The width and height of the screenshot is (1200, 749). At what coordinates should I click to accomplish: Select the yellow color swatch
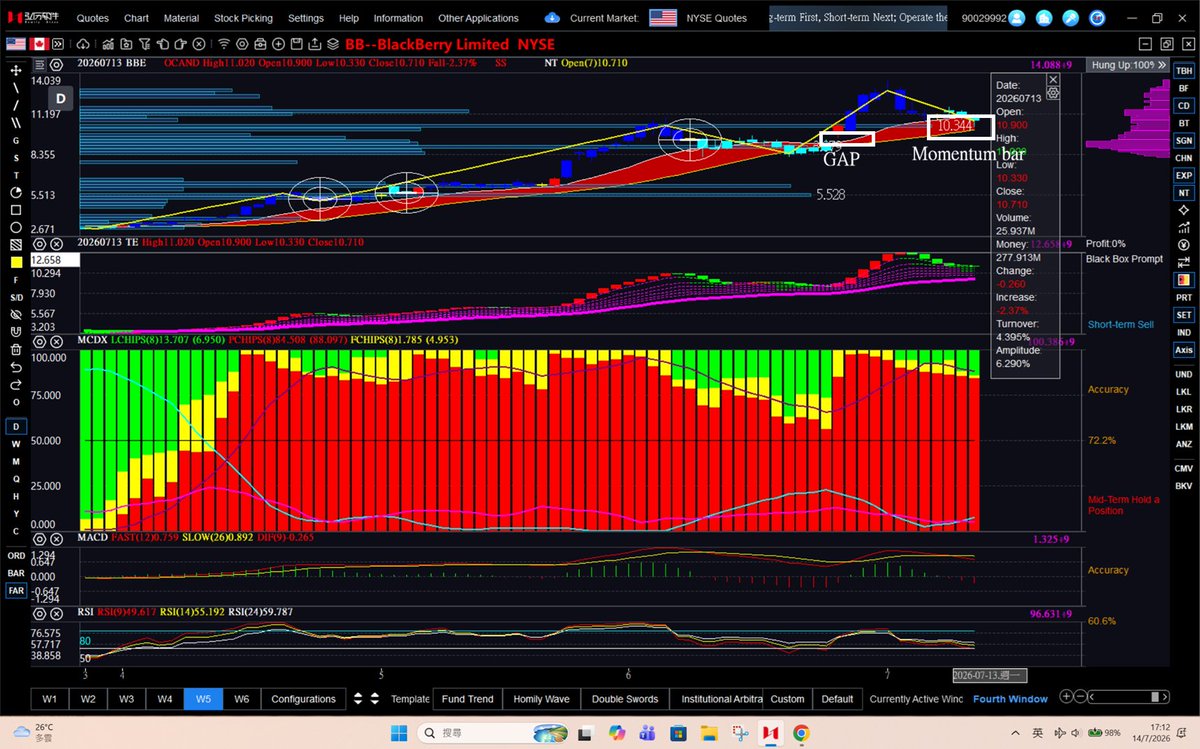pos(16,262)
